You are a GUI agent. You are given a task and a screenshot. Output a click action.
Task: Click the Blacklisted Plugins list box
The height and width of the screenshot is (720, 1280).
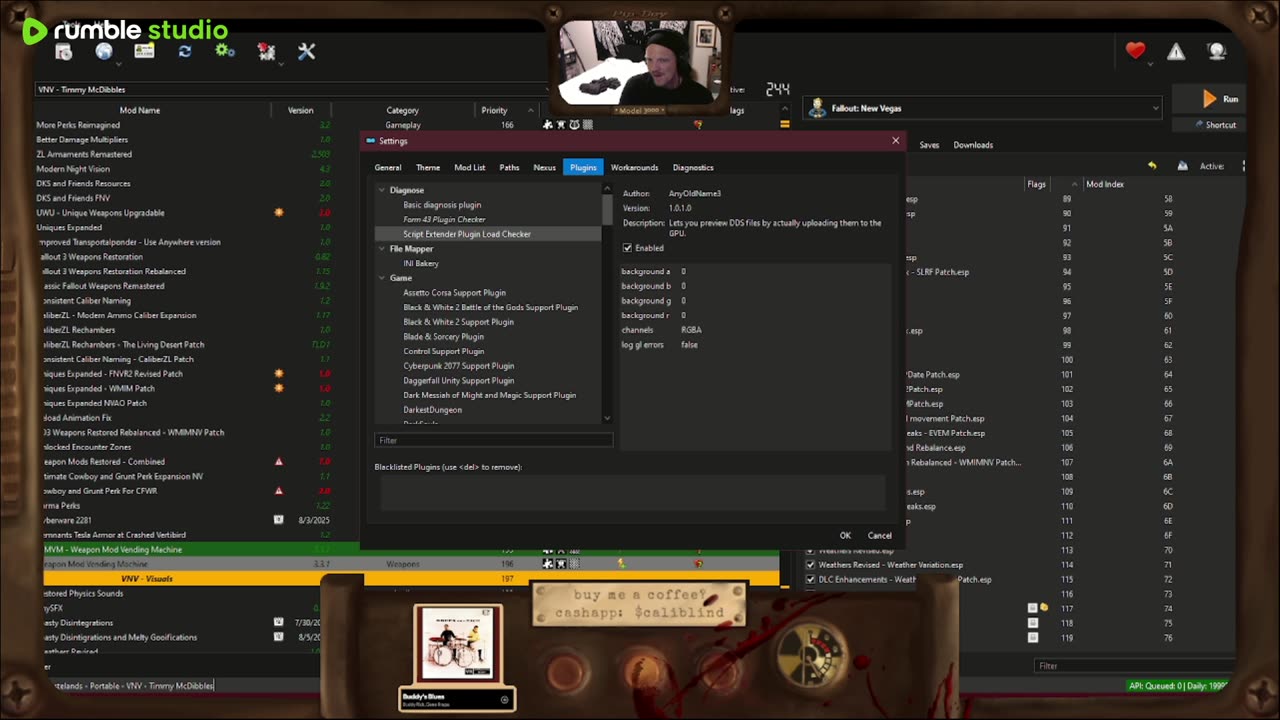[632, 493]
